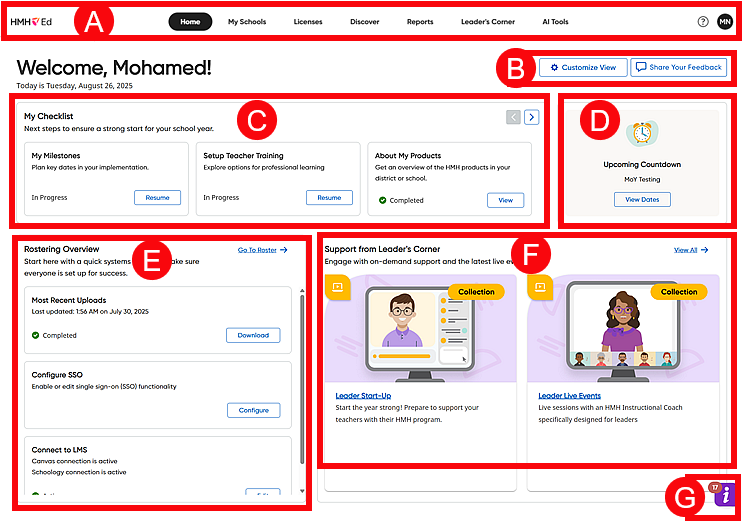This screenshot has height=521, width=742.
Task: Go to previous checklist items arrow
Action: [x=513, y=117]
